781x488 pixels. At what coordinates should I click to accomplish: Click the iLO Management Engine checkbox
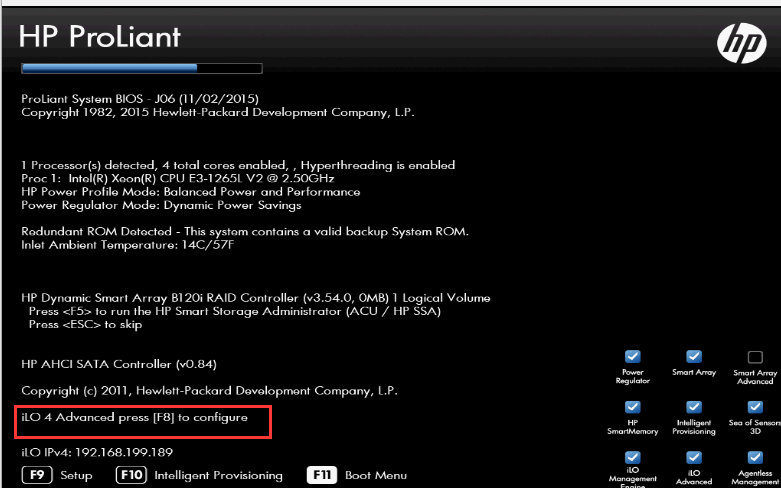pos(632,457)
